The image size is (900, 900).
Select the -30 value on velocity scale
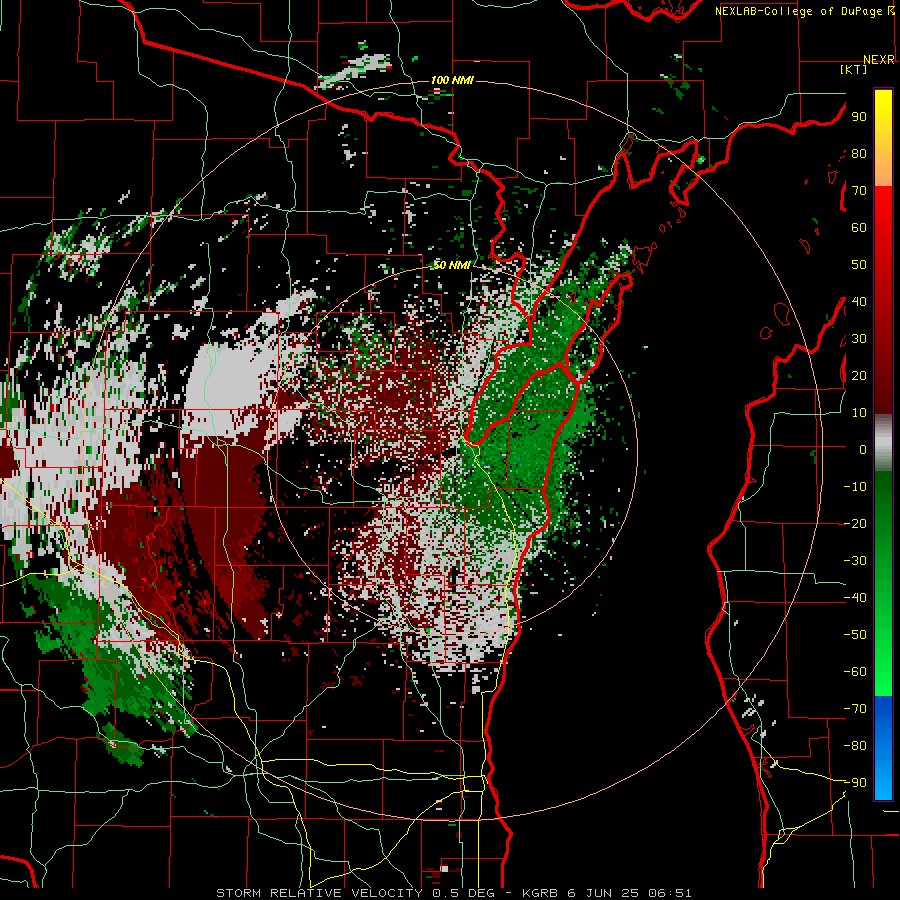tap(855, 561)
